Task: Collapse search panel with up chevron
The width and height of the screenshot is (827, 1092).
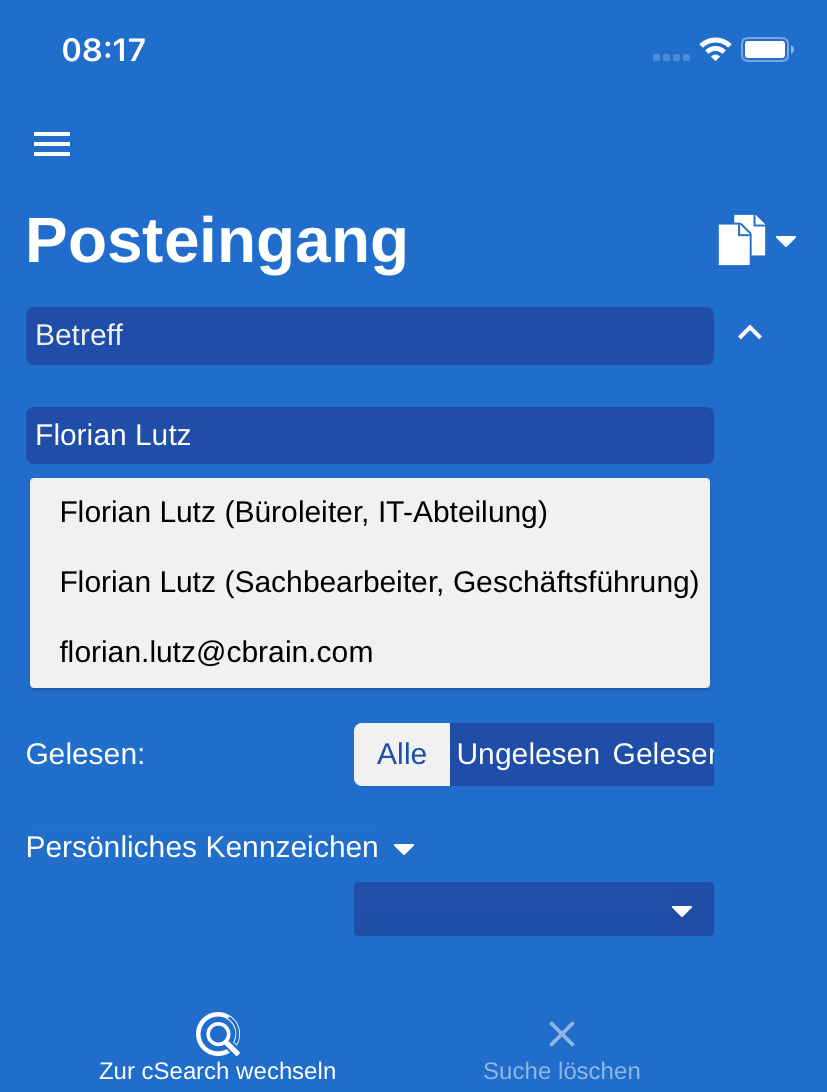Action: (750, 334)
